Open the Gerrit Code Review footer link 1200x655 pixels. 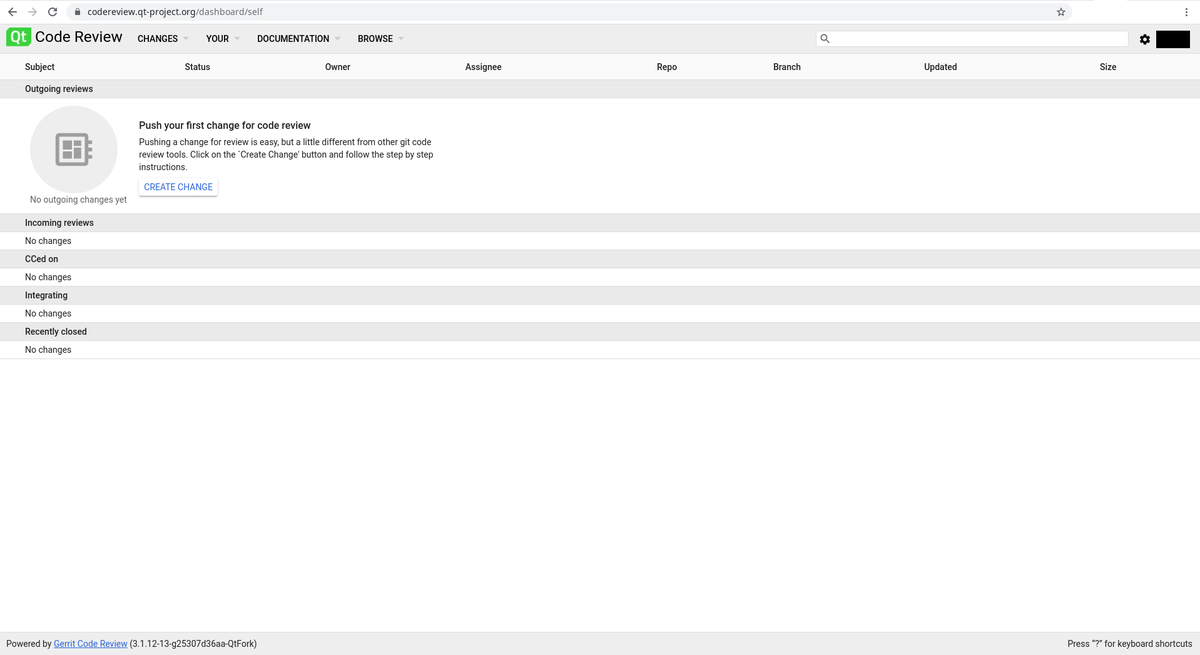click(x=89, y=643)
